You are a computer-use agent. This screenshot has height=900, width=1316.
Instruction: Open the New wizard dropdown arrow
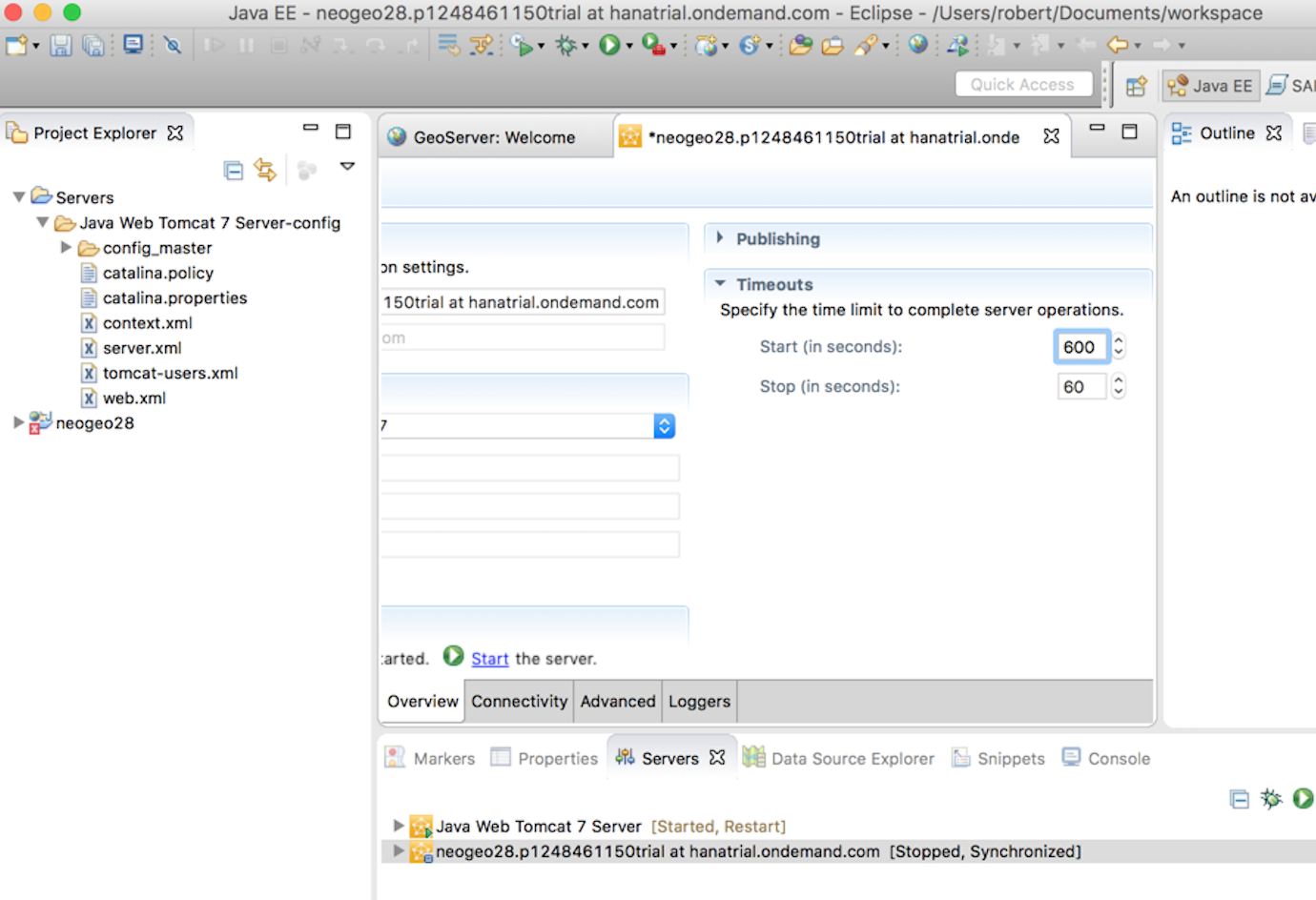(x=36, y=46)
